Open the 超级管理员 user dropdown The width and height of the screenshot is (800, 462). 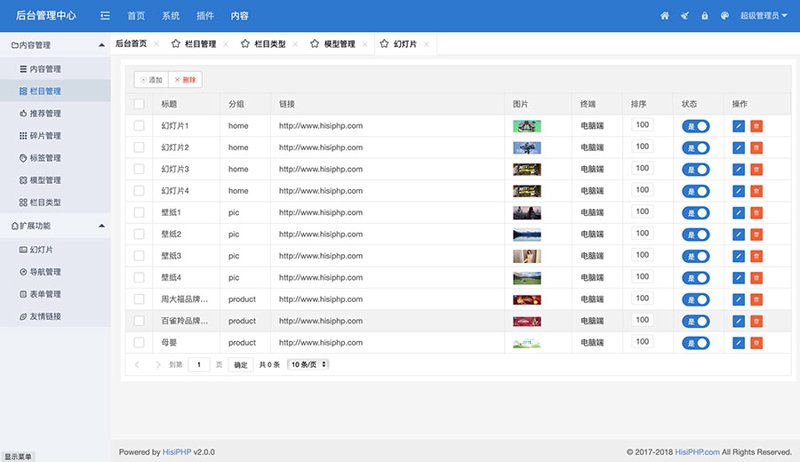[x=764, y=16]
